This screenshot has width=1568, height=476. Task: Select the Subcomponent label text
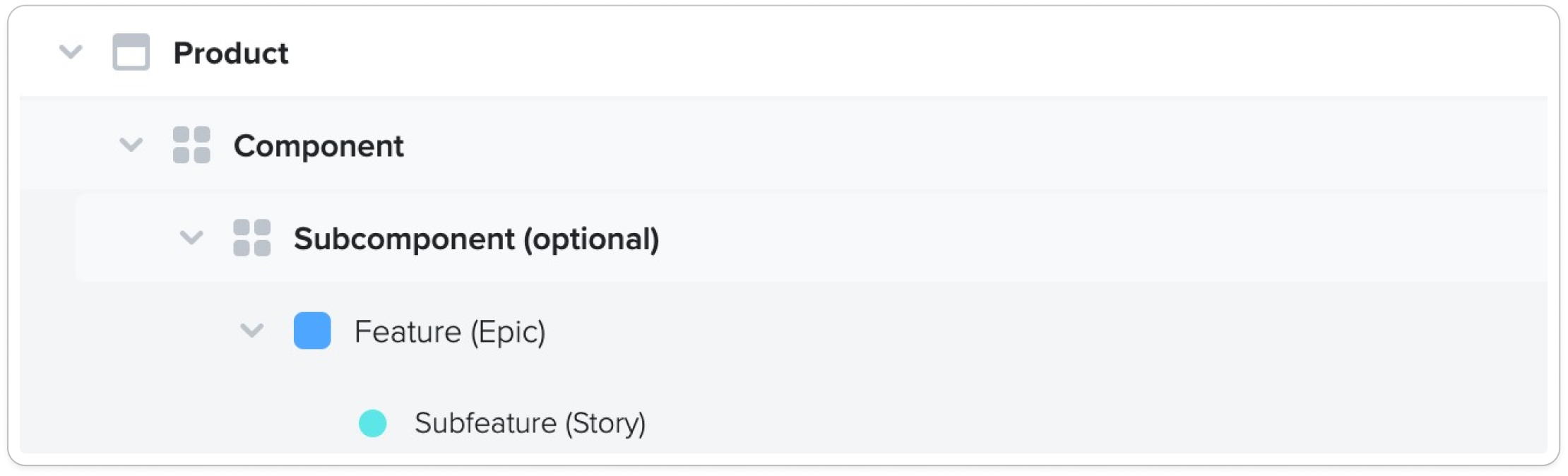pyautogui.click(x=405, y=239)
